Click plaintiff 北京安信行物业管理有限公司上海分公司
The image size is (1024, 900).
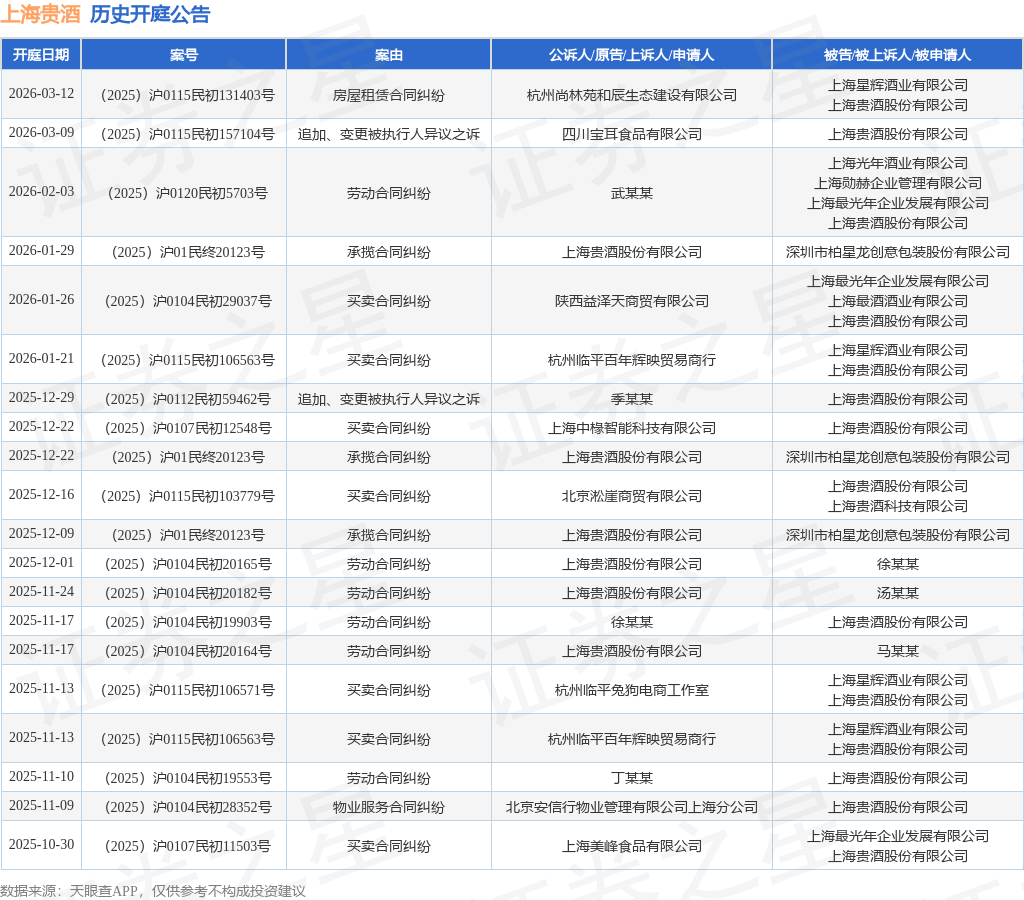(x=632, y=807)
